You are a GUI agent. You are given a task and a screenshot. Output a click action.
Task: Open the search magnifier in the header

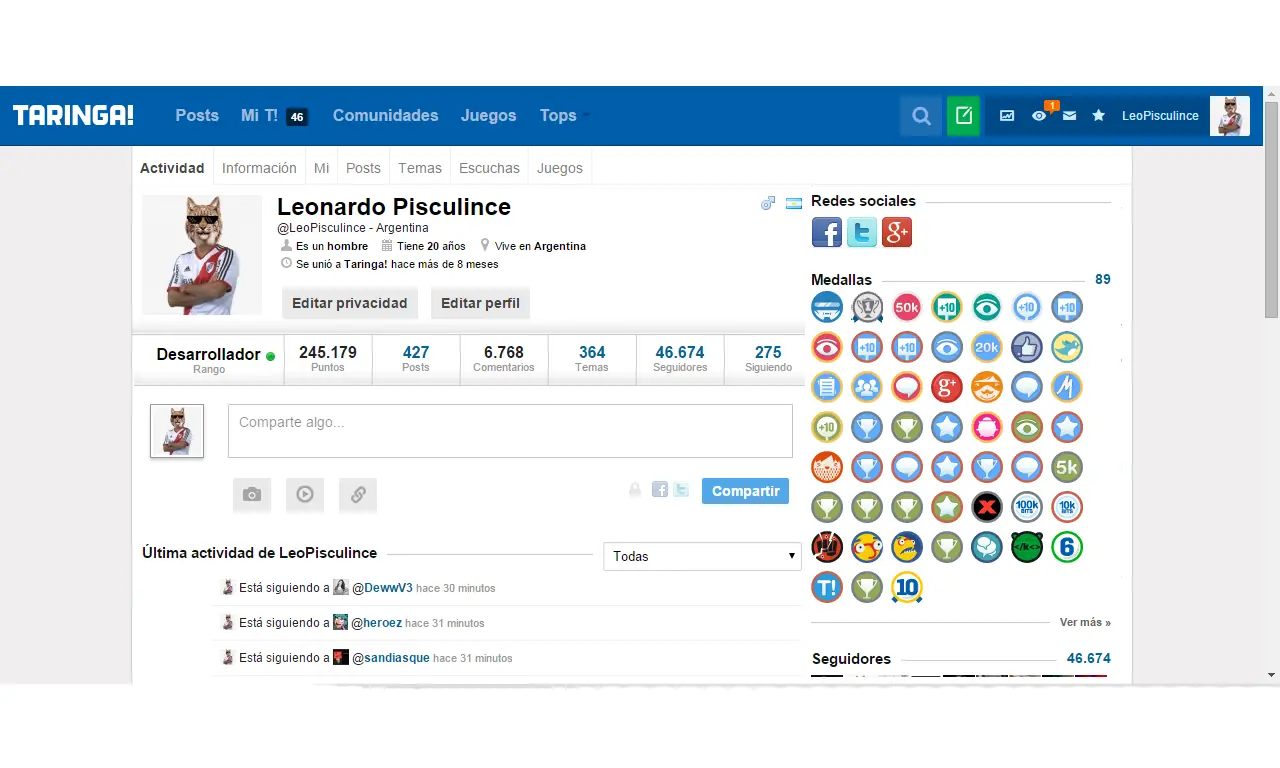click(x=921, y=116)
